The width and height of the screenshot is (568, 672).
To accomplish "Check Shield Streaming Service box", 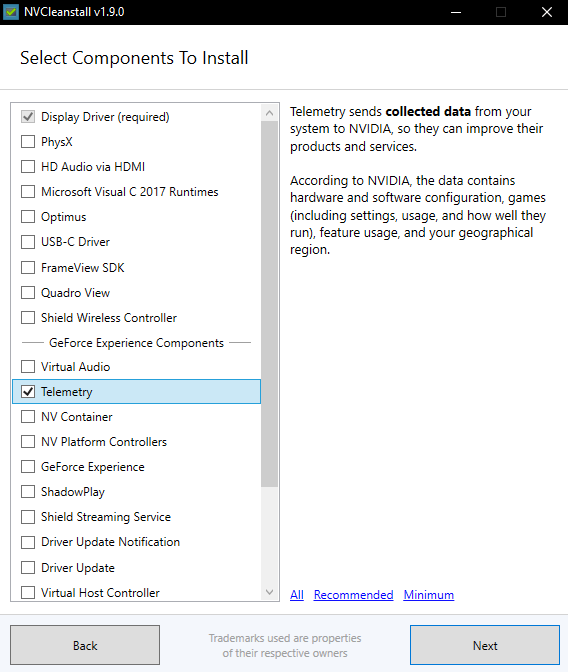I will point(28,517).
